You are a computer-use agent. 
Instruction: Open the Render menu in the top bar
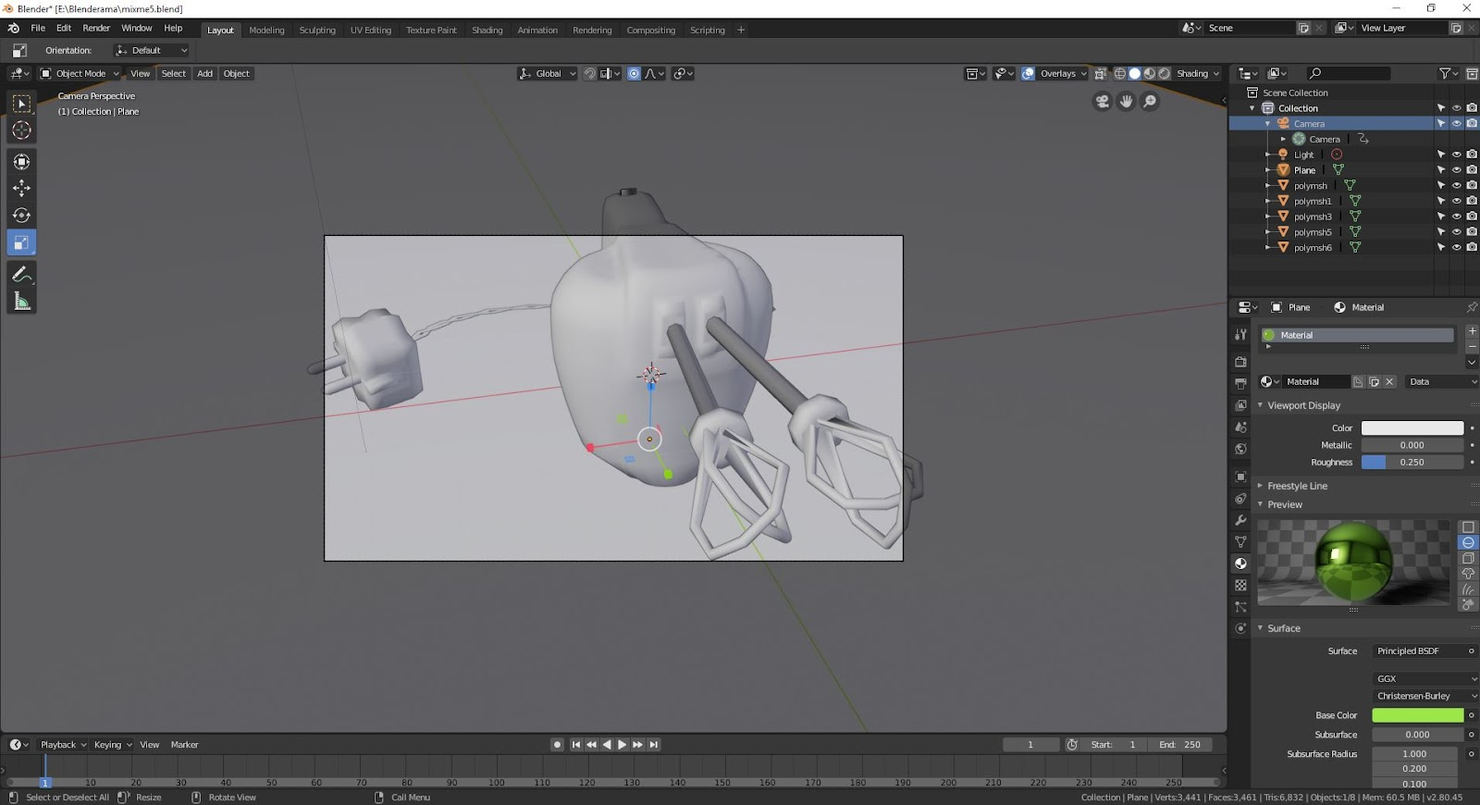[x=96, y=27]
